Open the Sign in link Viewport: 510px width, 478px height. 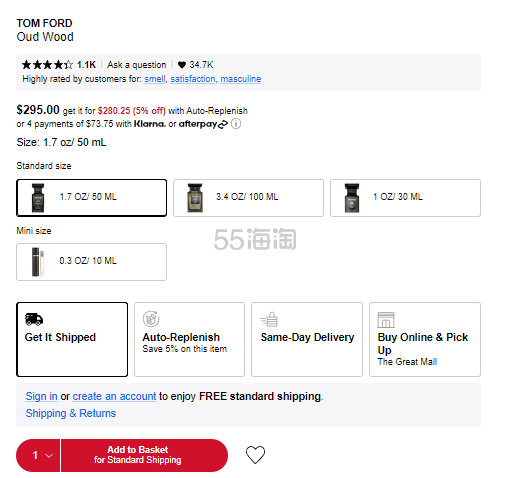(41, 396)
